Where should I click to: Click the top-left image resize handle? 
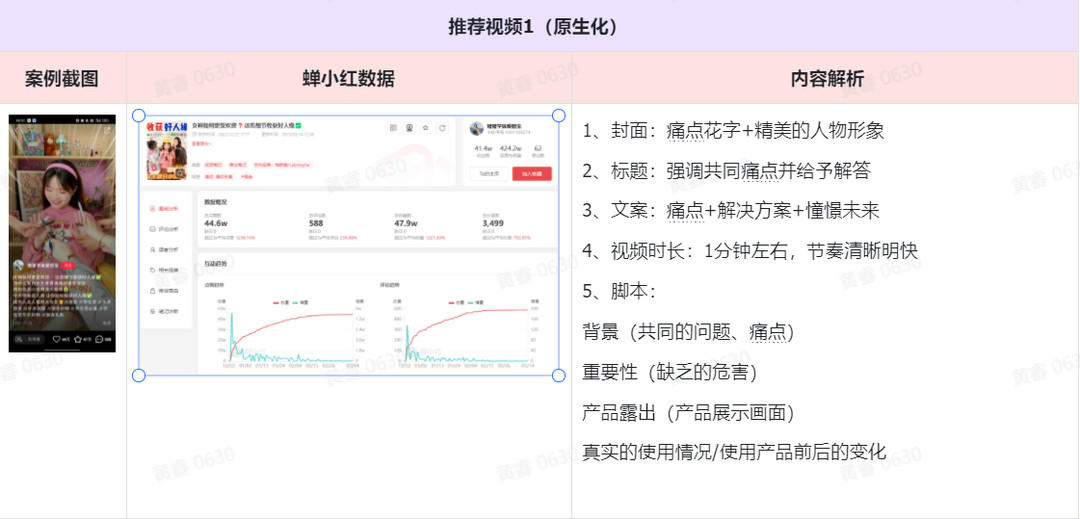pos(139,116)
